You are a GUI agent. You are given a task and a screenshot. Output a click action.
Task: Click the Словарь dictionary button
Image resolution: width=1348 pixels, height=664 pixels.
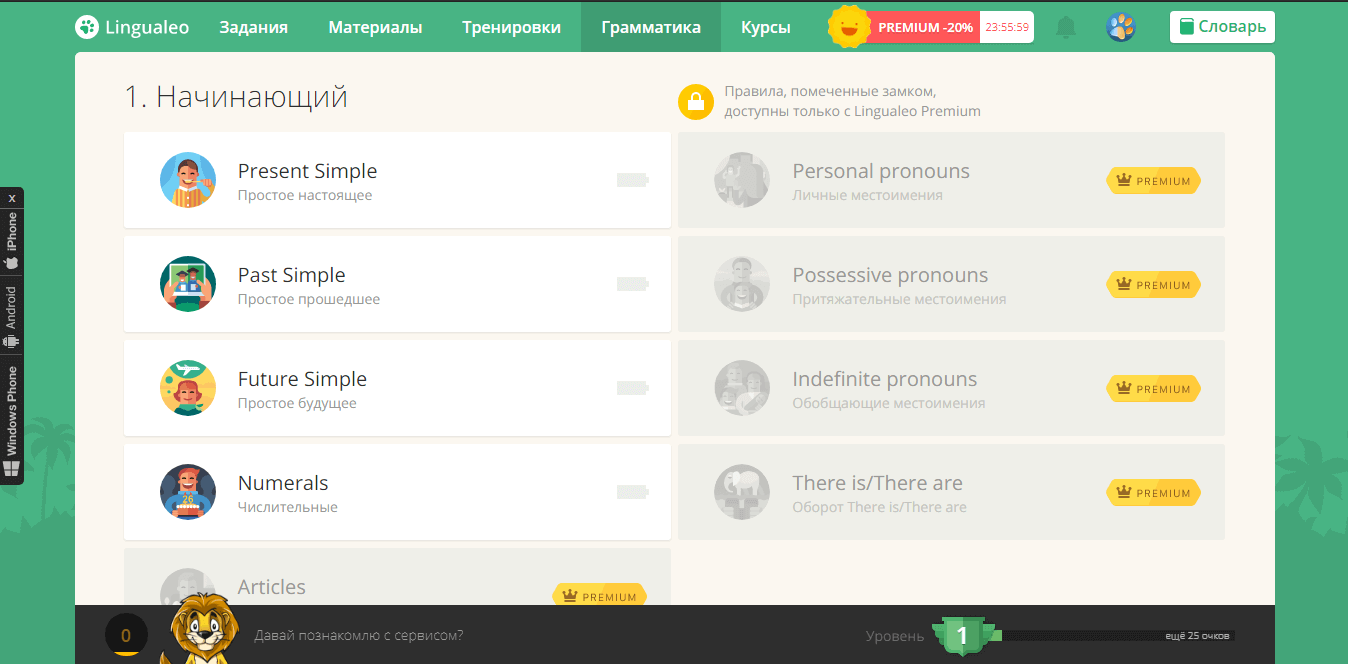1222,27
